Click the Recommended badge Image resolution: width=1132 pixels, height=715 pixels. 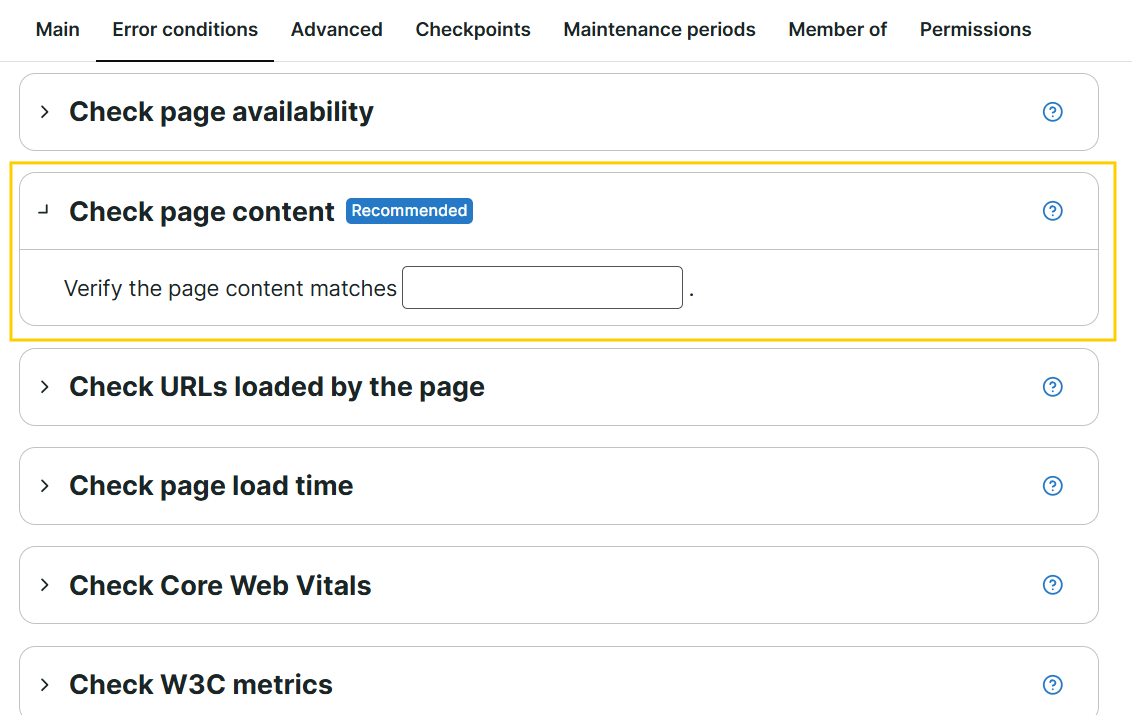click(409, 211)
